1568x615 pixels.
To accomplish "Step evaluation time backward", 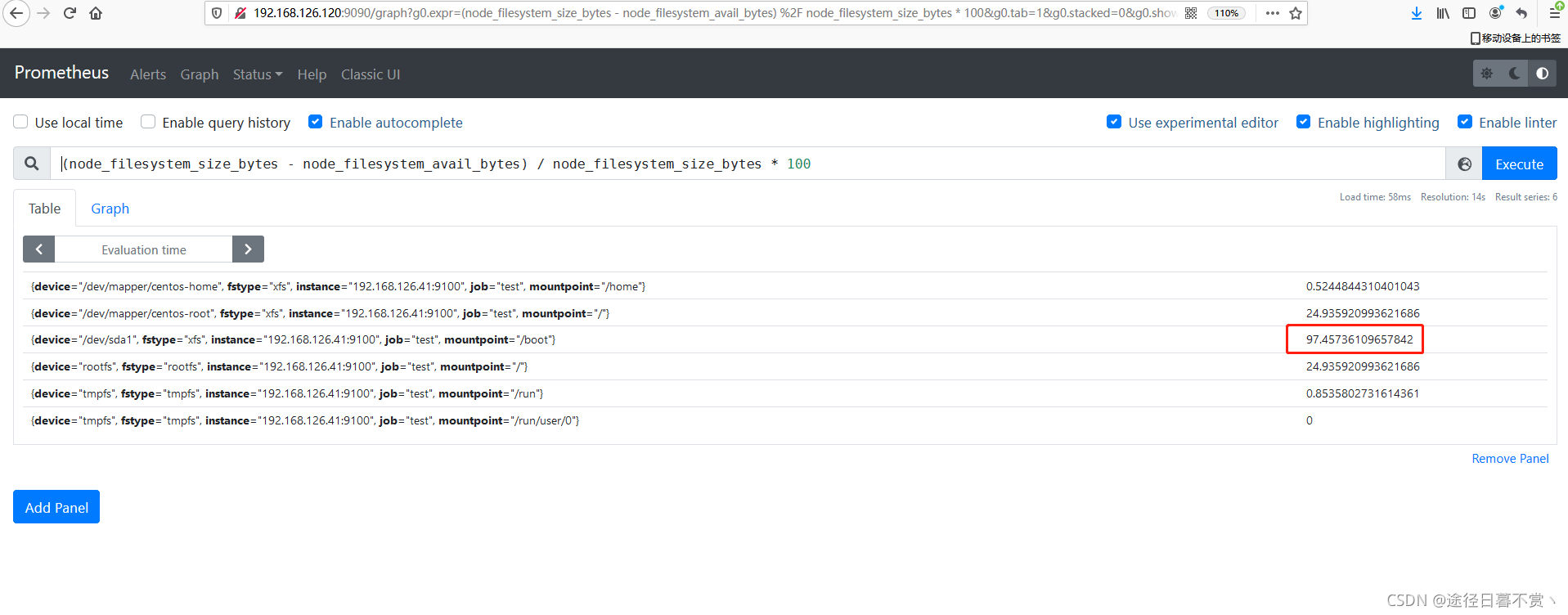I will pos(38,249).
